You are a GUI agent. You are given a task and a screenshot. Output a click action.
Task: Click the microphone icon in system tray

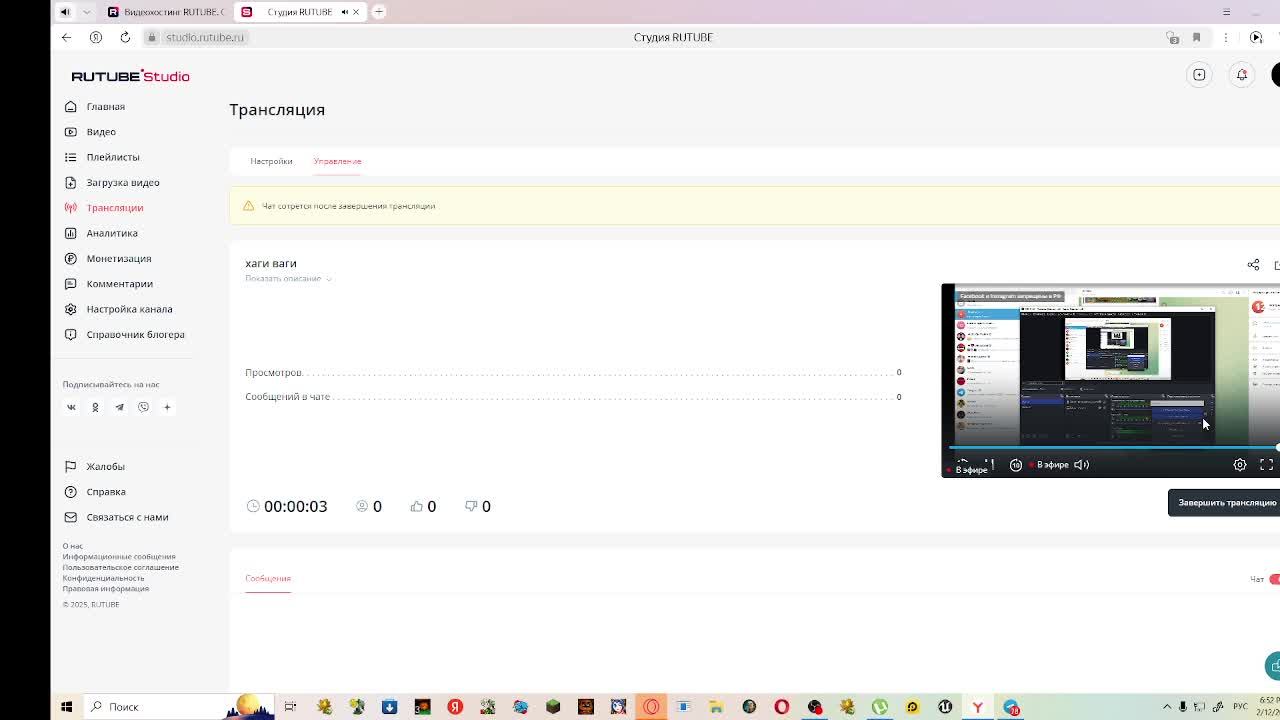click(x=1183, y=707)
